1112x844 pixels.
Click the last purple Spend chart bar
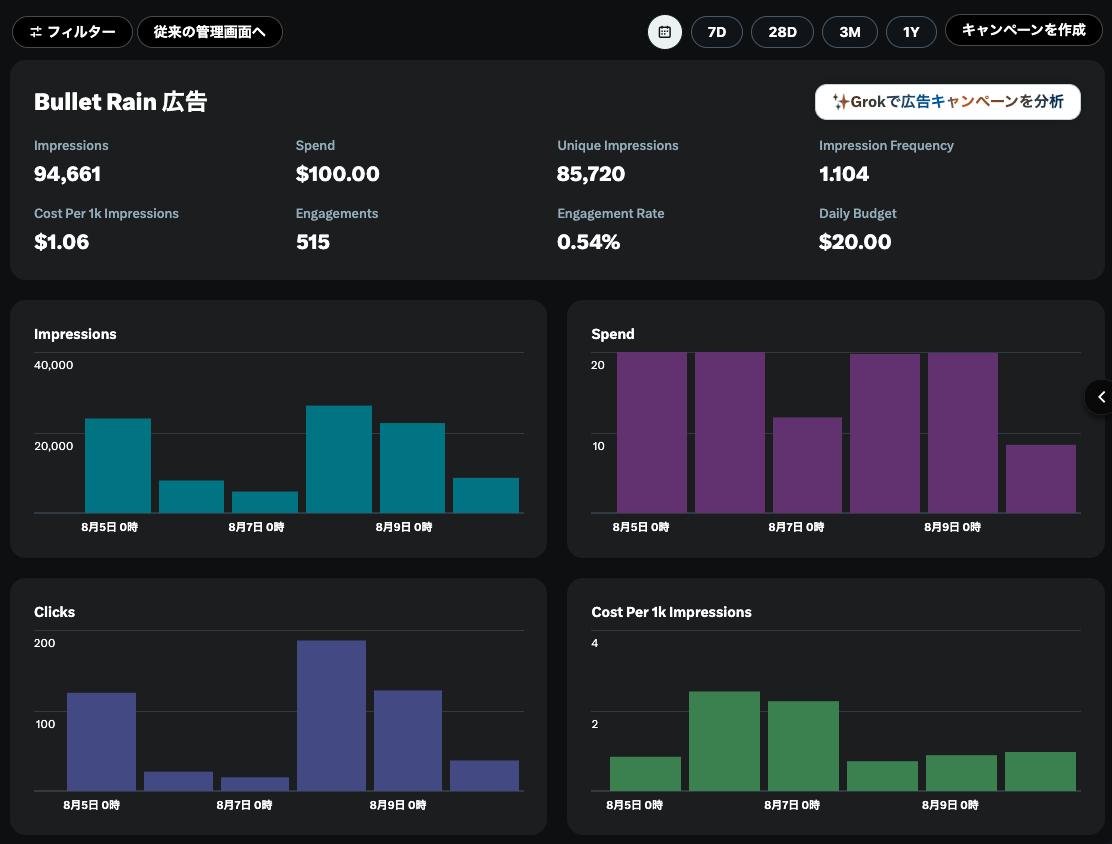click(1041, 479)
